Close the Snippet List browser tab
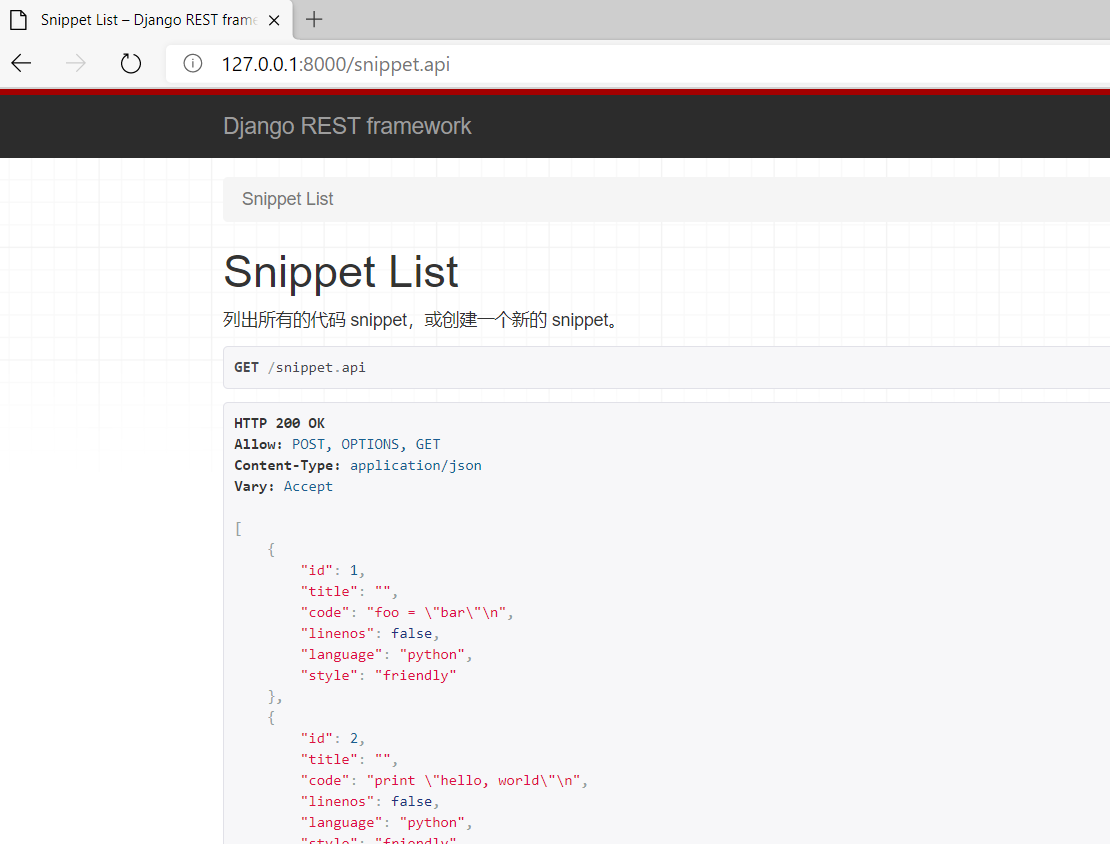The width and height of the screenshot is (1110, 844). coord(274,21)
